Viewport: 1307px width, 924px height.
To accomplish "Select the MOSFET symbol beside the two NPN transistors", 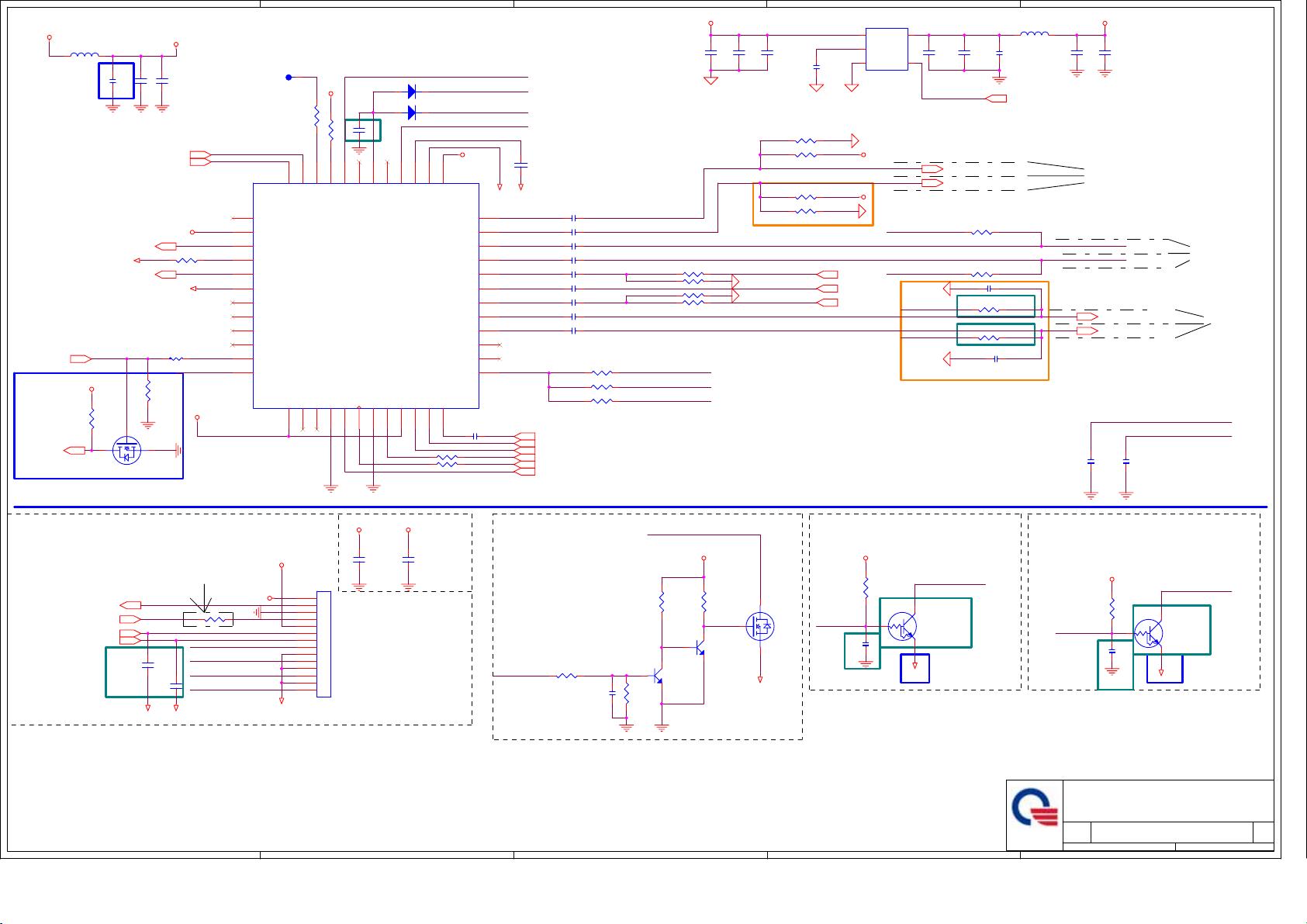I will pos(760,626).
